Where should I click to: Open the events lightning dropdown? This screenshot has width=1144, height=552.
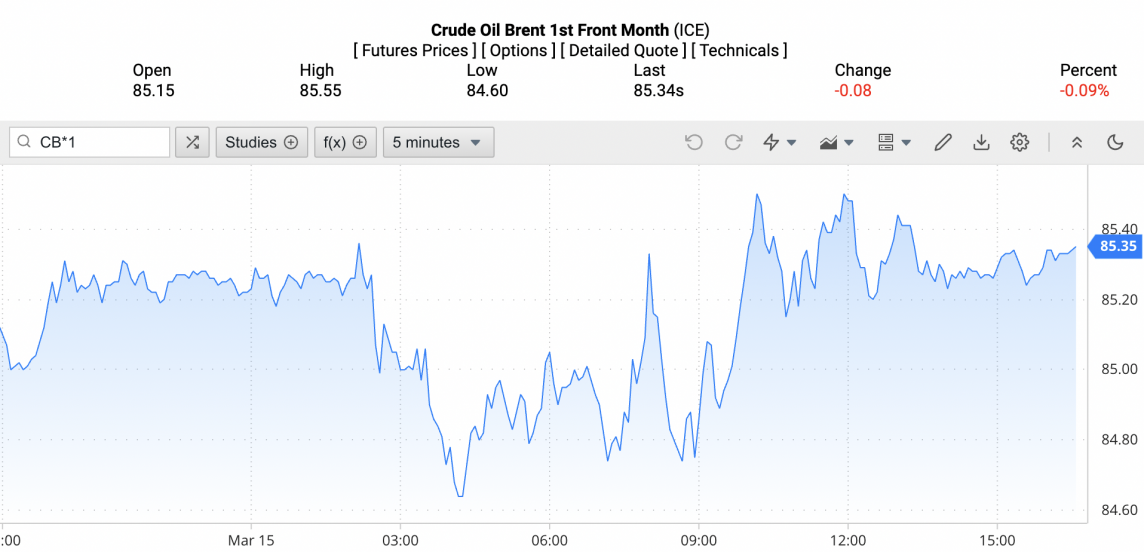point(779,142)
